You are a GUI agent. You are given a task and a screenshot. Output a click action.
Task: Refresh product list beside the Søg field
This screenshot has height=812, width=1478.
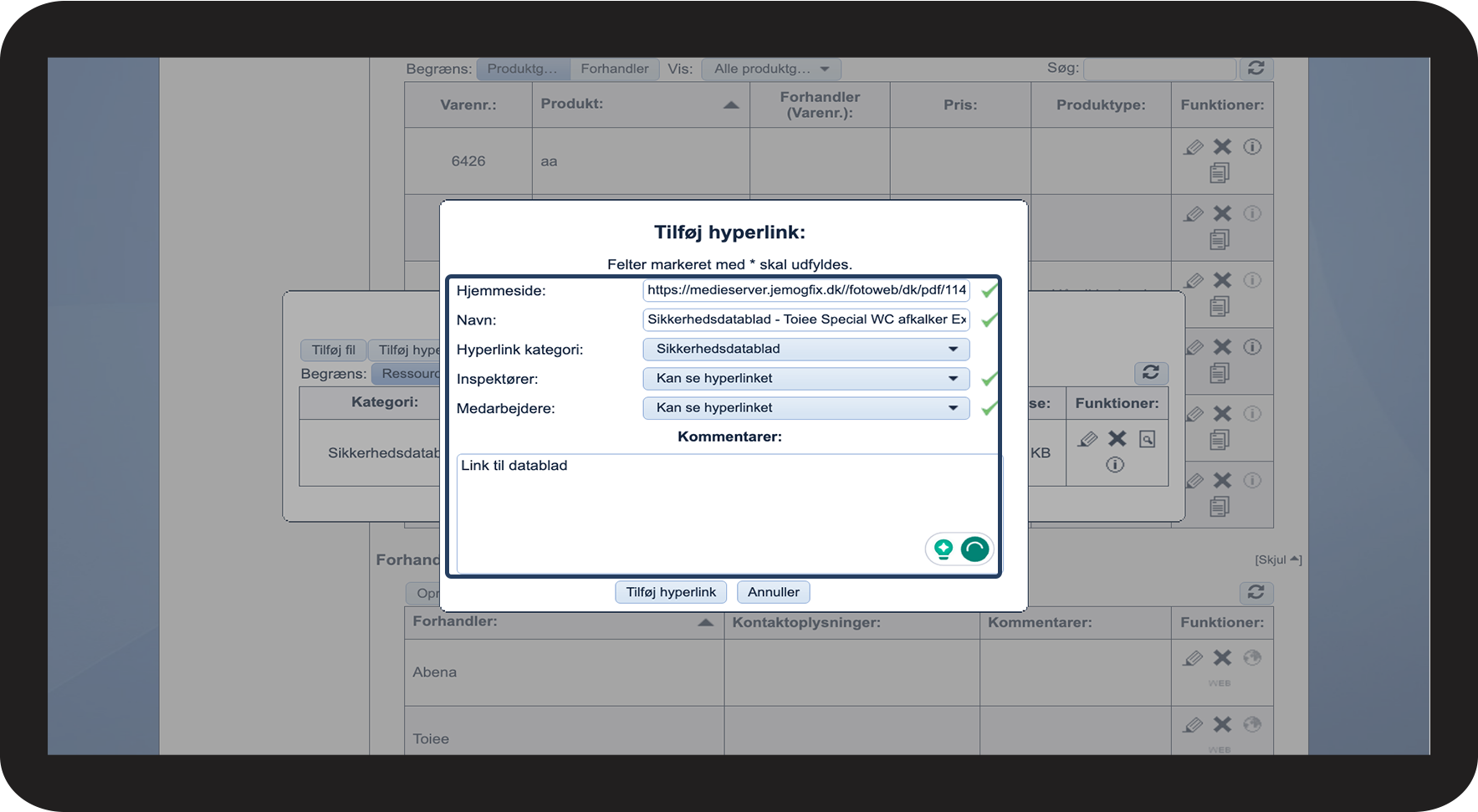click(x=1256, y=69)
